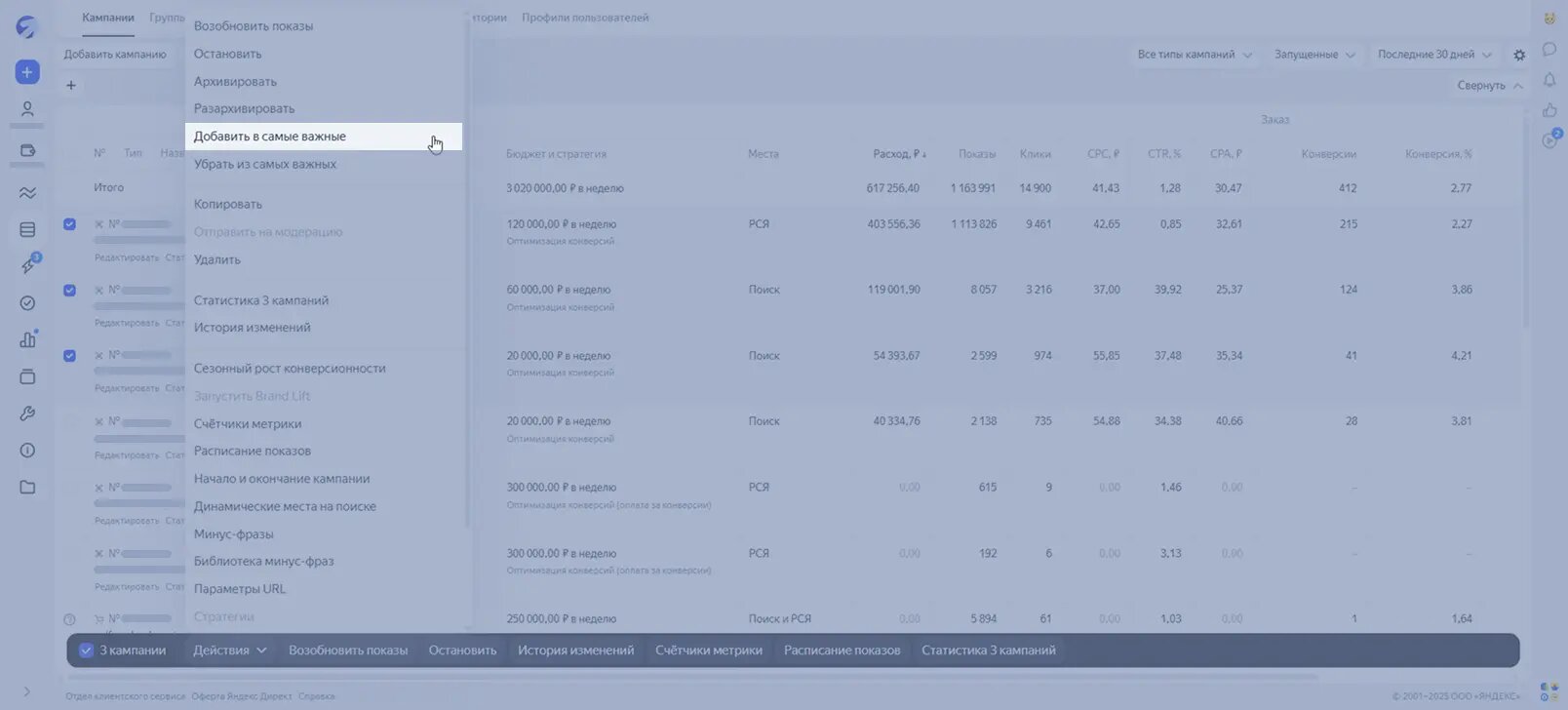The height and width of the screenshot is (710, 1568).
Task: Choose Копировать in the actions menu
Action: tap(324, 204)
